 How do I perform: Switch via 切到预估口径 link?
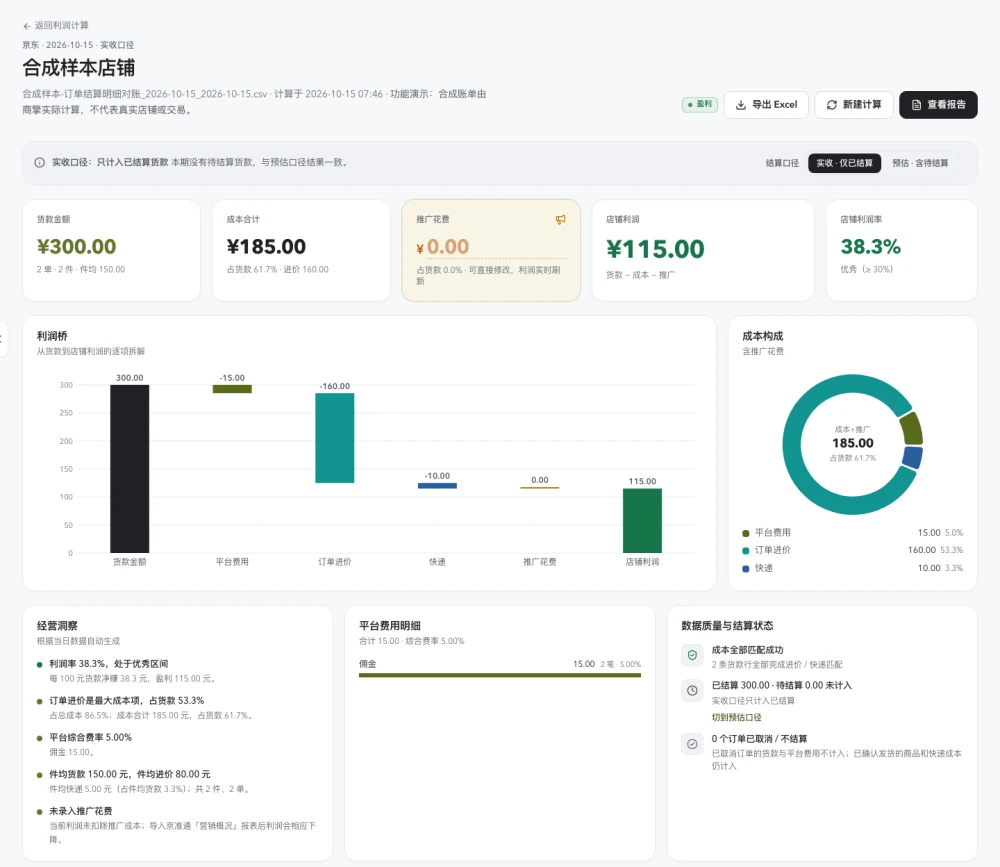coord(737,718)
